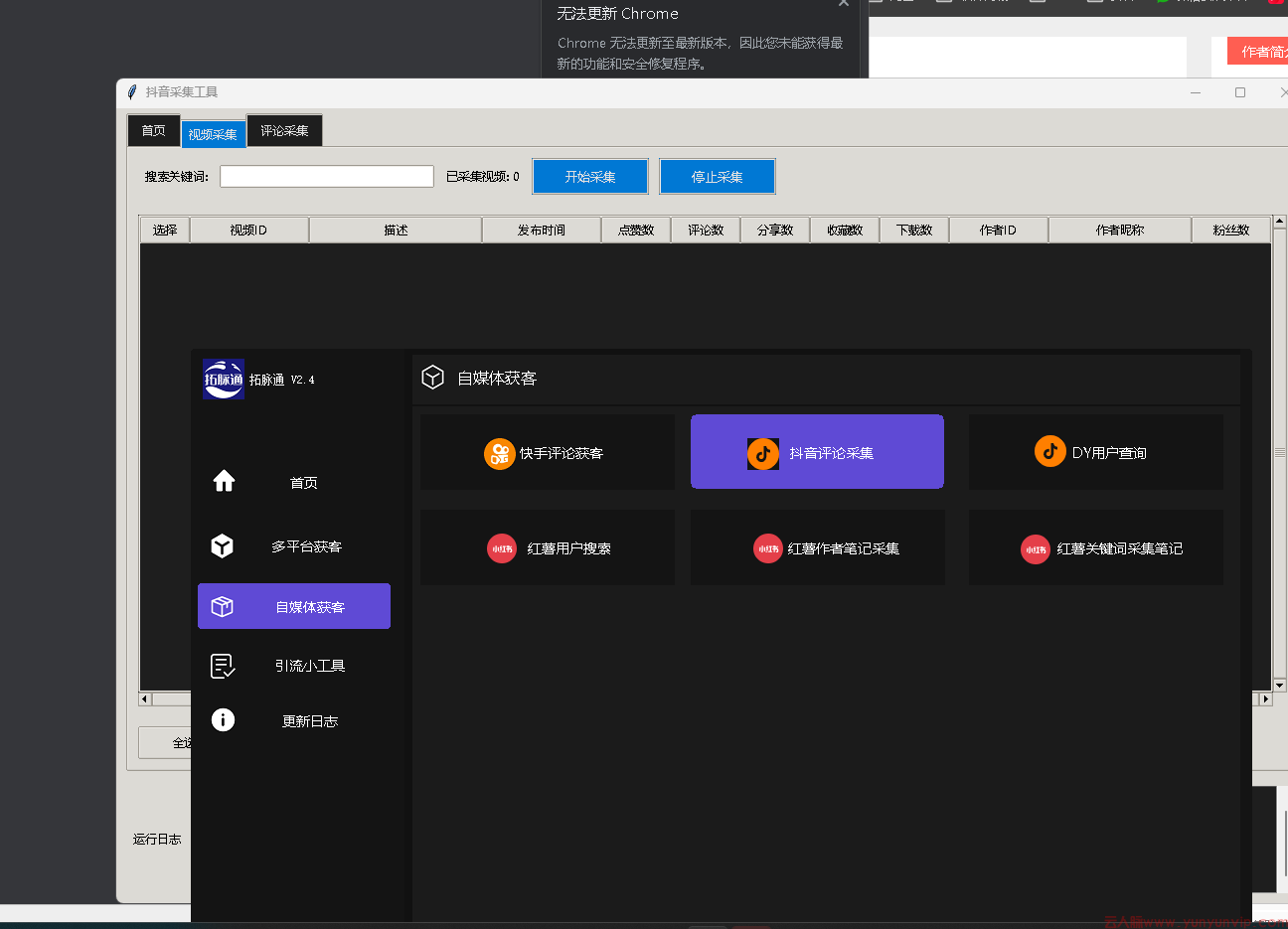Open the DY用户查询 tile
Screen dimensions: 1288x929
click(x=1096, y=452)
